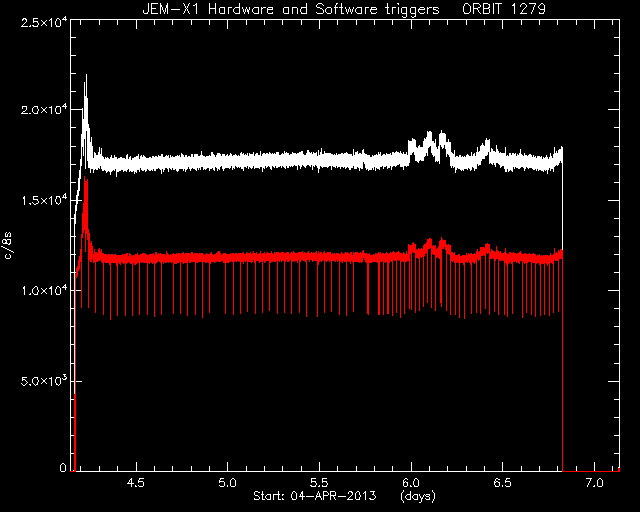Click the 5.0×10³ y-axis tick label
This screenshot has width=640, height=512.
tap(44, 381)
